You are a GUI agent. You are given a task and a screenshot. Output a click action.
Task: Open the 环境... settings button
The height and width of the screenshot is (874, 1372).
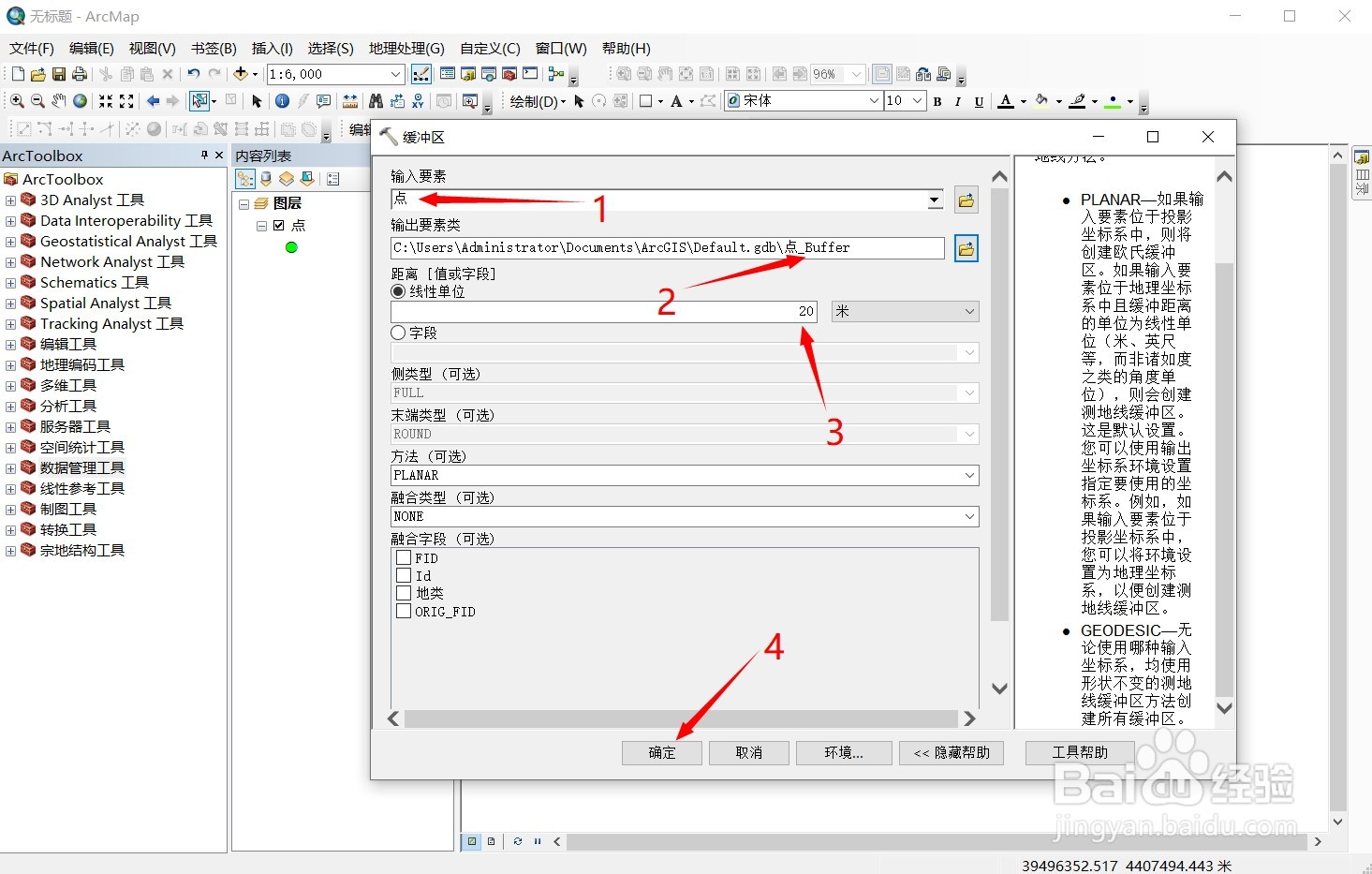pos(843,753)
